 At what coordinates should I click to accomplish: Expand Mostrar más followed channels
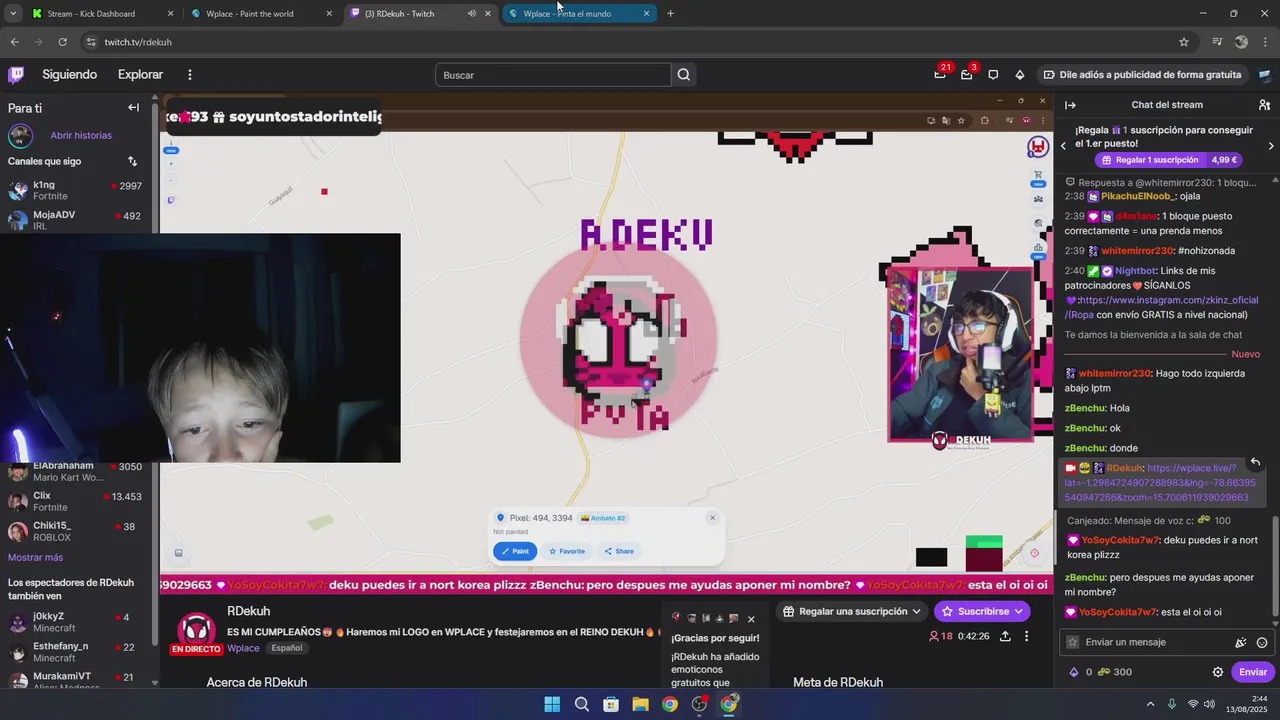pos(35,557)
